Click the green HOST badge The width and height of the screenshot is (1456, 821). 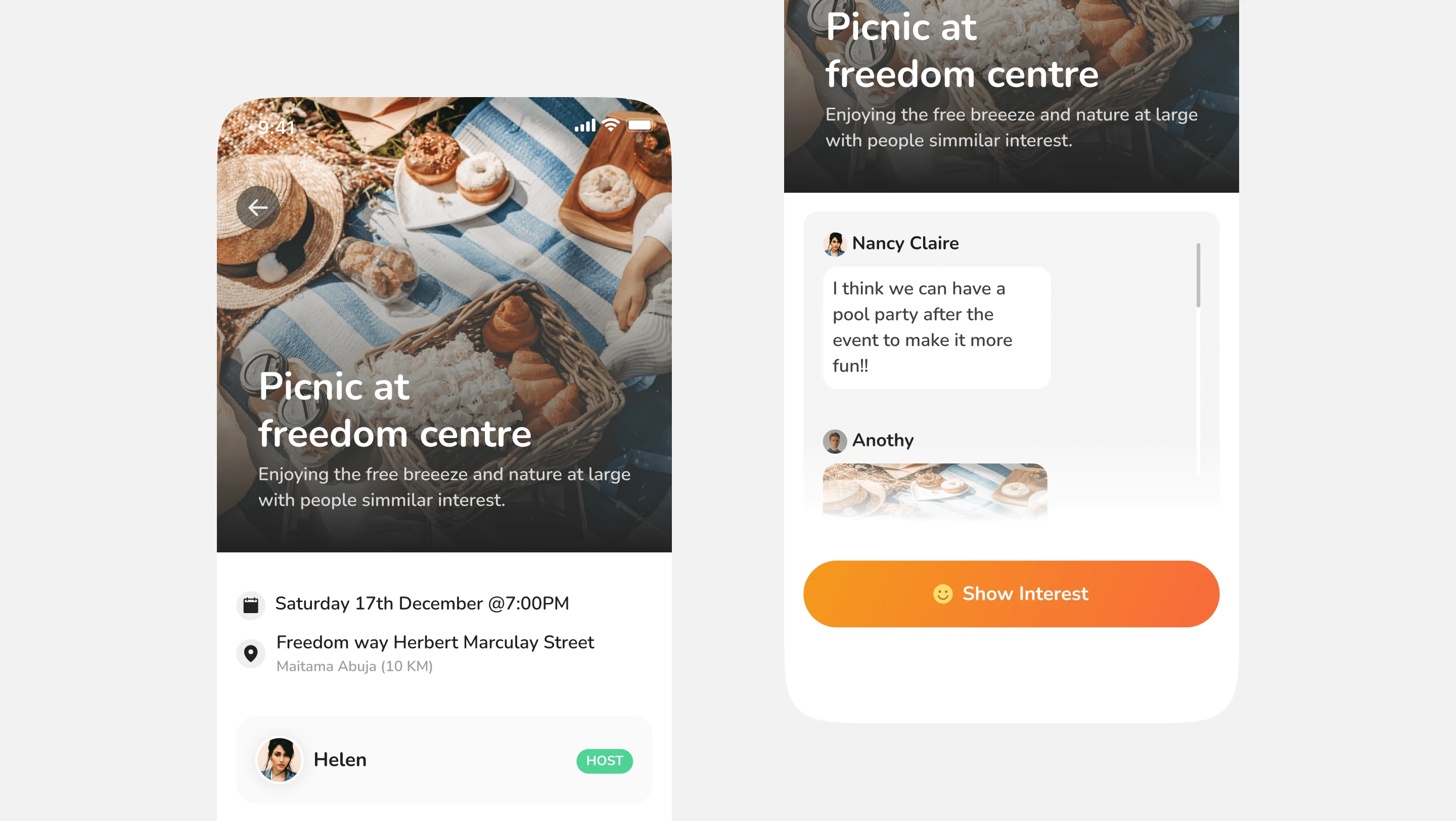[604, 760]
